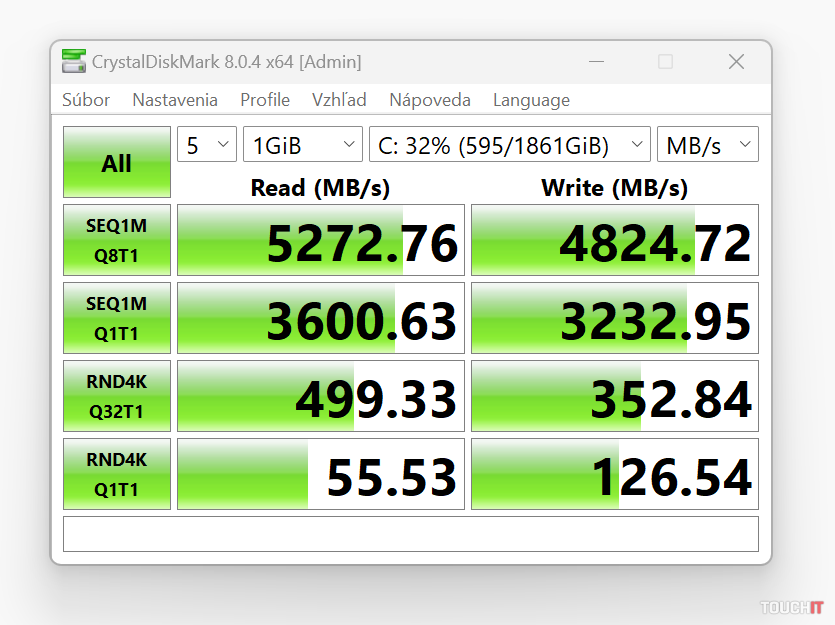835x625 pixels.
Task: Click the CrystalDiskMark app icon in title bar
Action: [73, 62]
